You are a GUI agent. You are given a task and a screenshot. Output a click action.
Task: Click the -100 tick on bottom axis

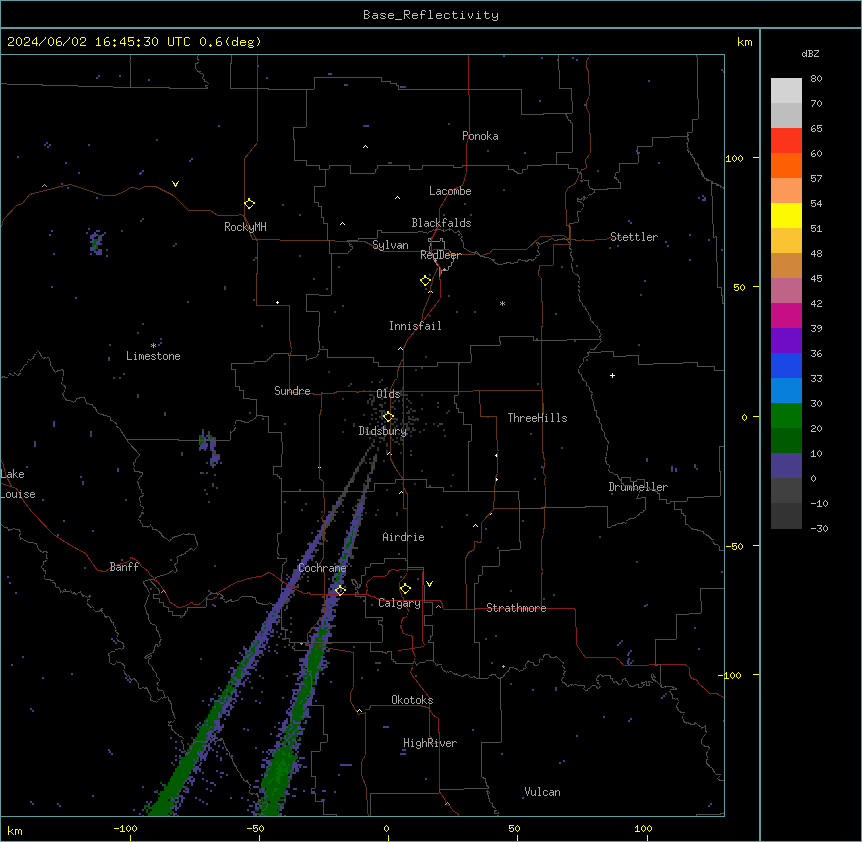point(125,828)
